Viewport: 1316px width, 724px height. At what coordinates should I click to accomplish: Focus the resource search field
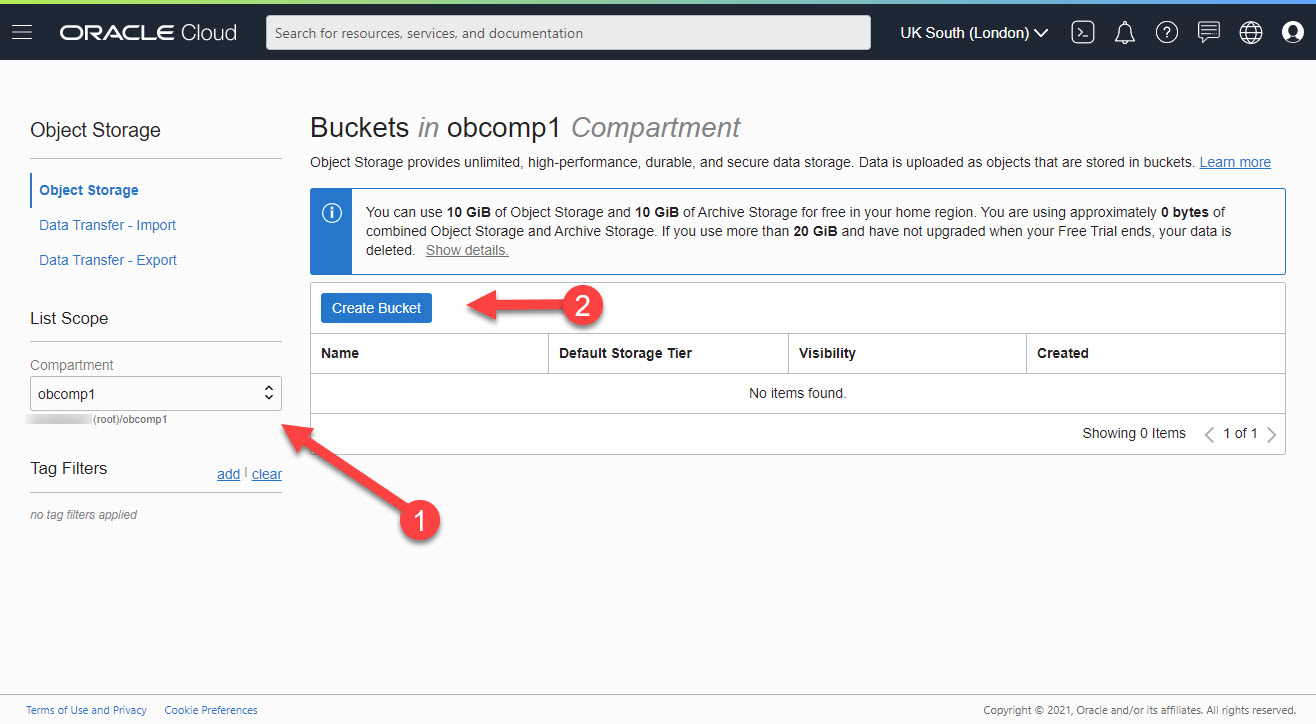[568, 33]
